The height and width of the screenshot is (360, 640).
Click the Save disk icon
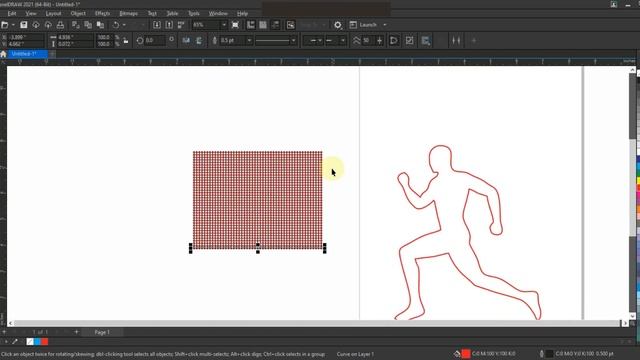(24, 25)
